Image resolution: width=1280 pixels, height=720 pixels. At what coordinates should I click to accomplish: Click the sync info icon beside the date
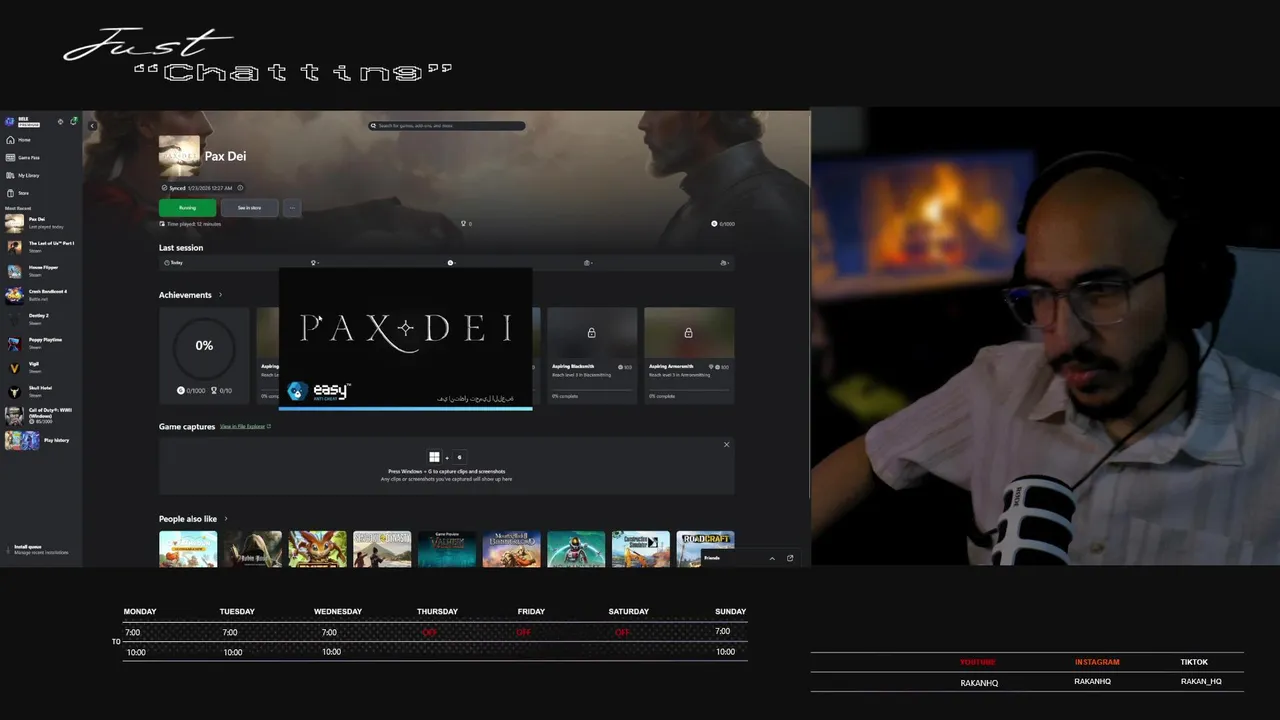point(240,188)
